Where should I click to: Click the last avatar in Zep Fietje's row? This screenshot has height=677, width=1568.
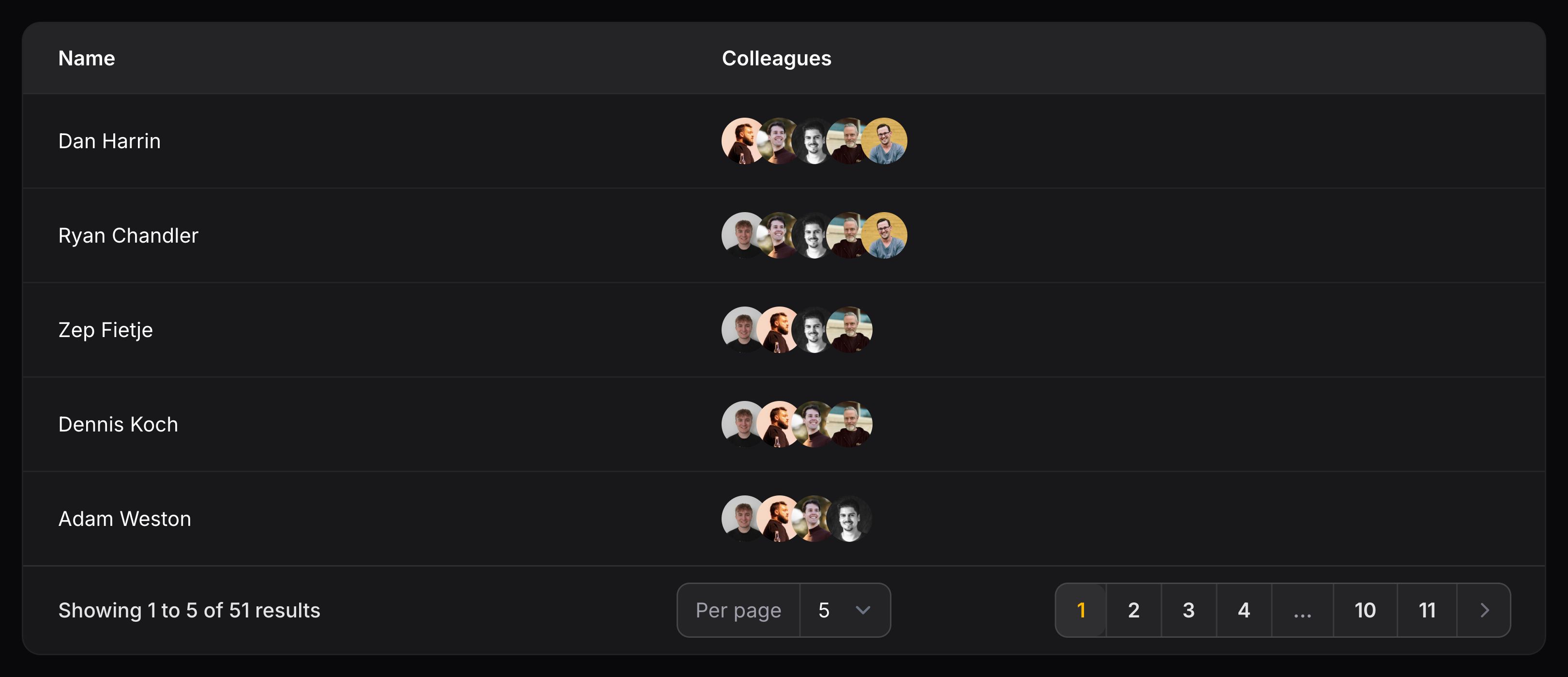[x=850, y=330]
